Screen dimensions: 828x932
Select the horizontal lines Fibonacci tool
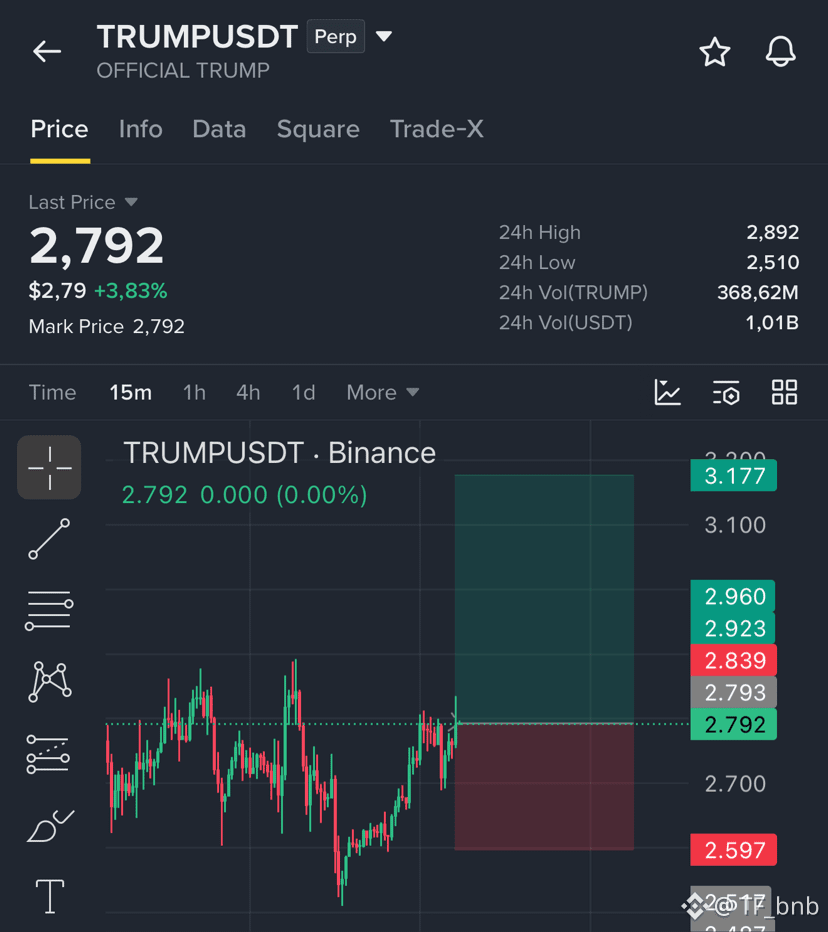click(x=49, y=610)
